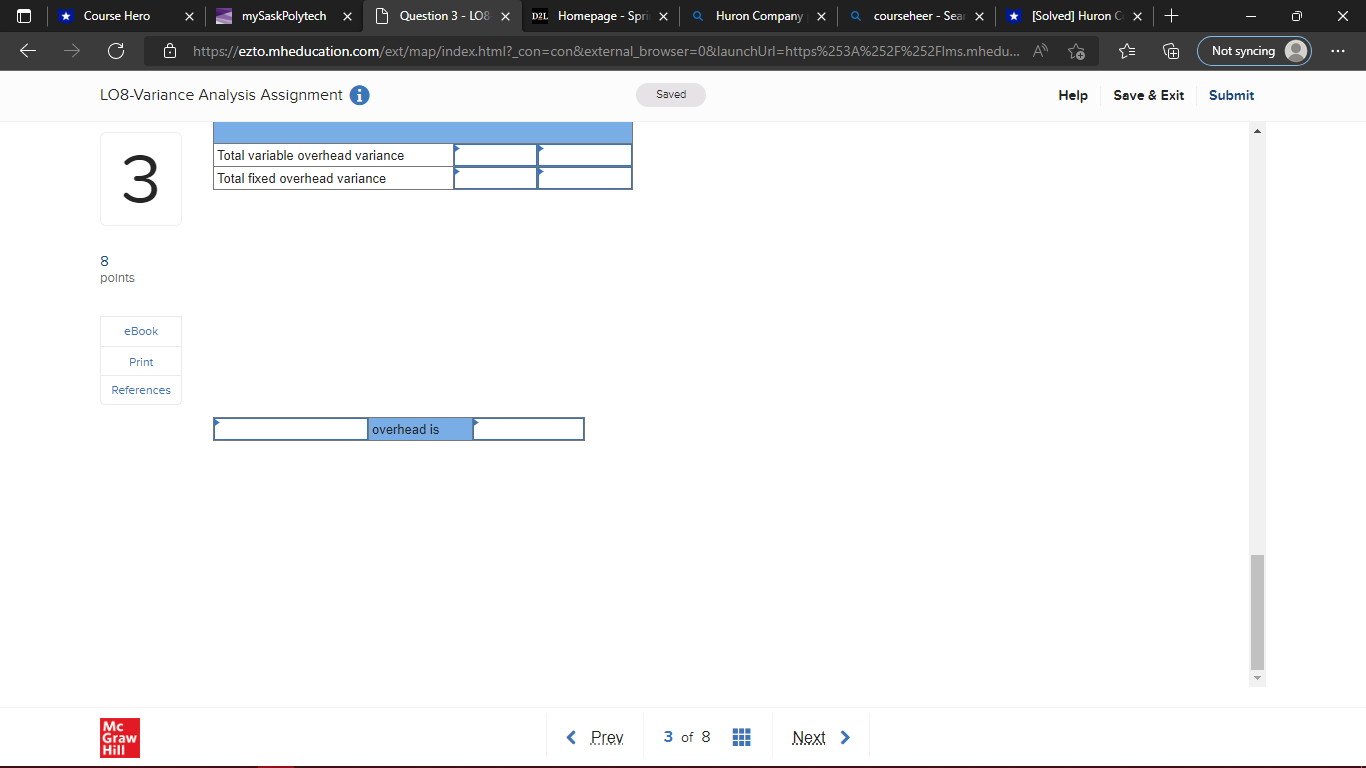Click the LO8-Variance Analysis Assignment title
The width and height of the screenshot is (1366, 768).
click(x=221, y=95)
